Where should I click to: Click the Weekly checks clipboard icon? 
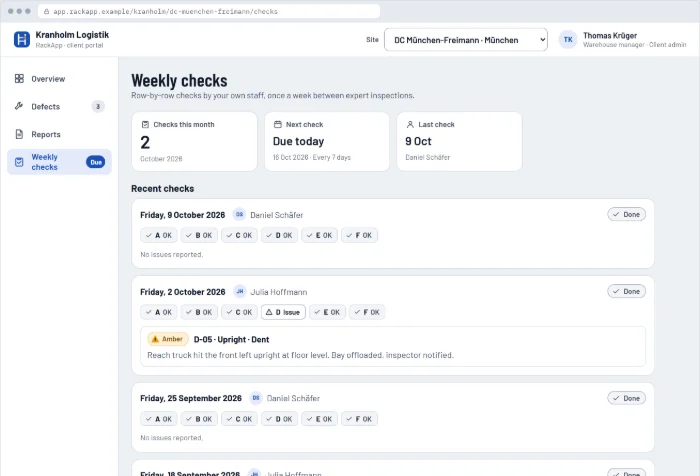click(x=19, y=162)
